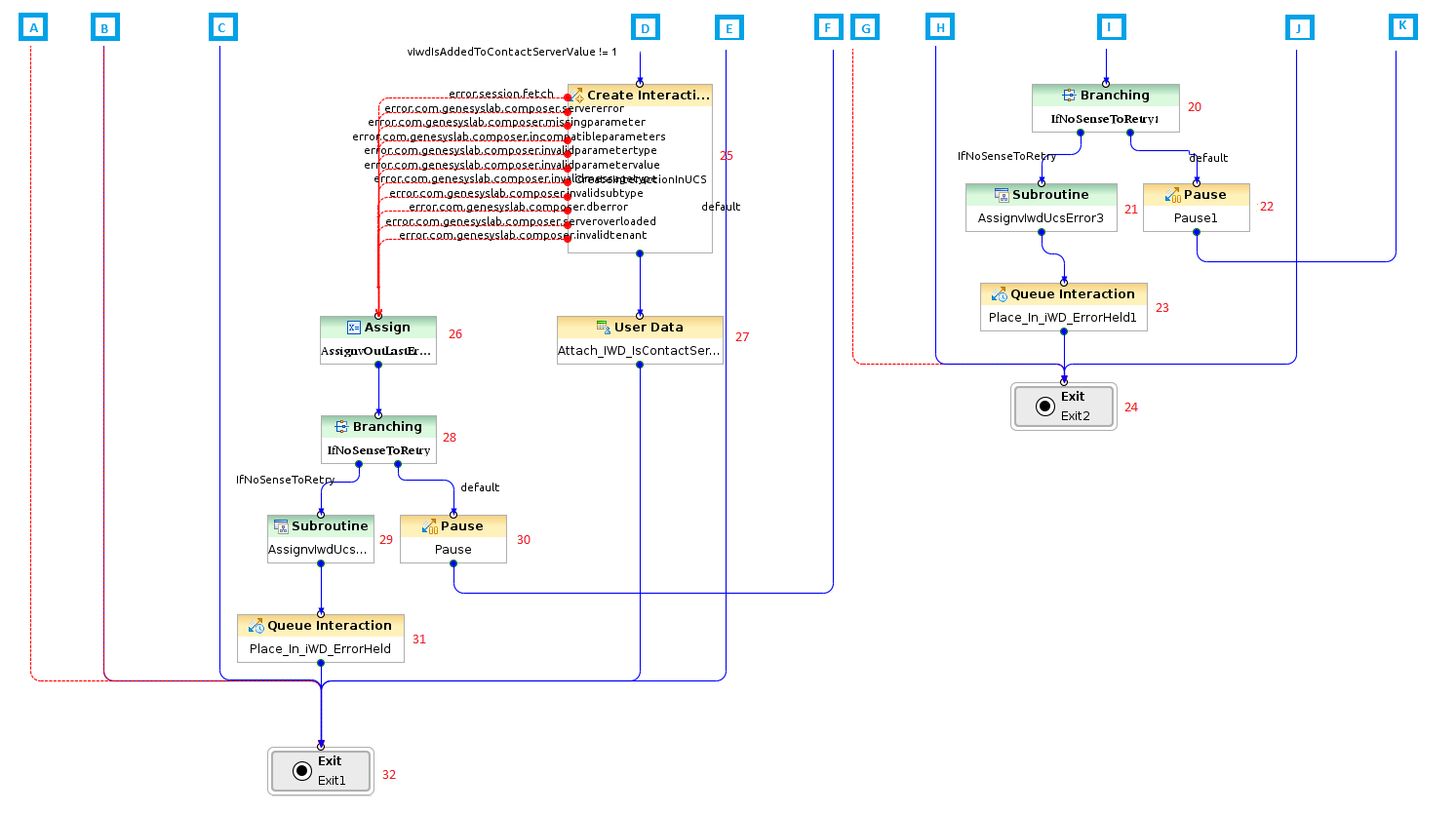This screenshot has width=1456, height=814.
Task: Select the Branching title above IfNoSenseToRetry1
Action: 1115,96
